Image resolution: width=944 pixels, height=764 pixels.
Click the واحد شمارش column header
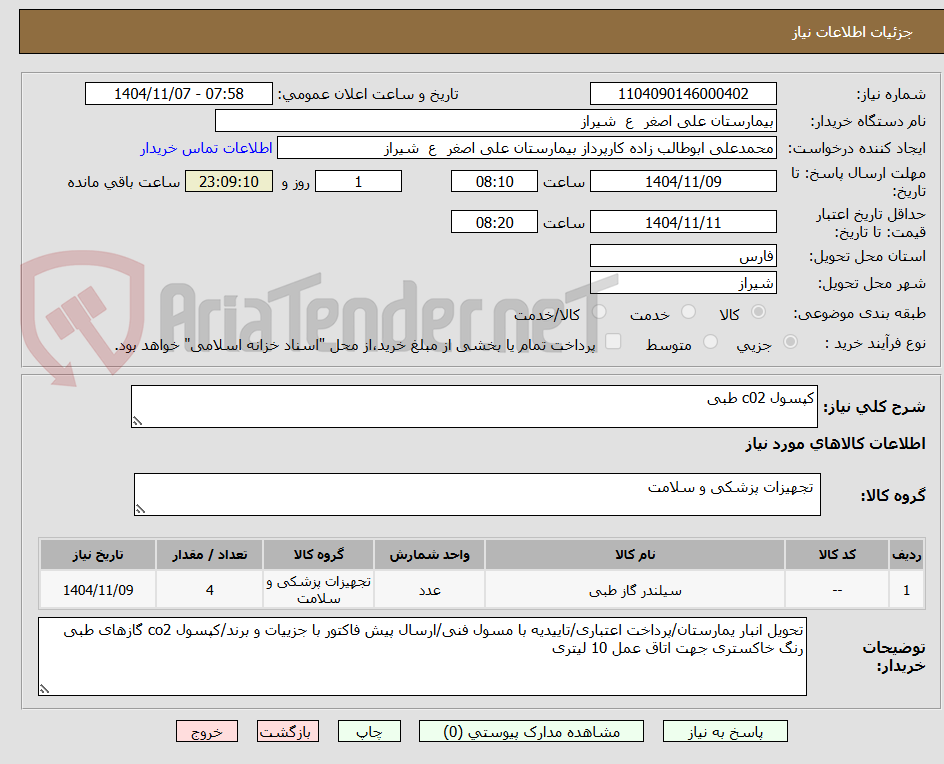click(430, 554)
